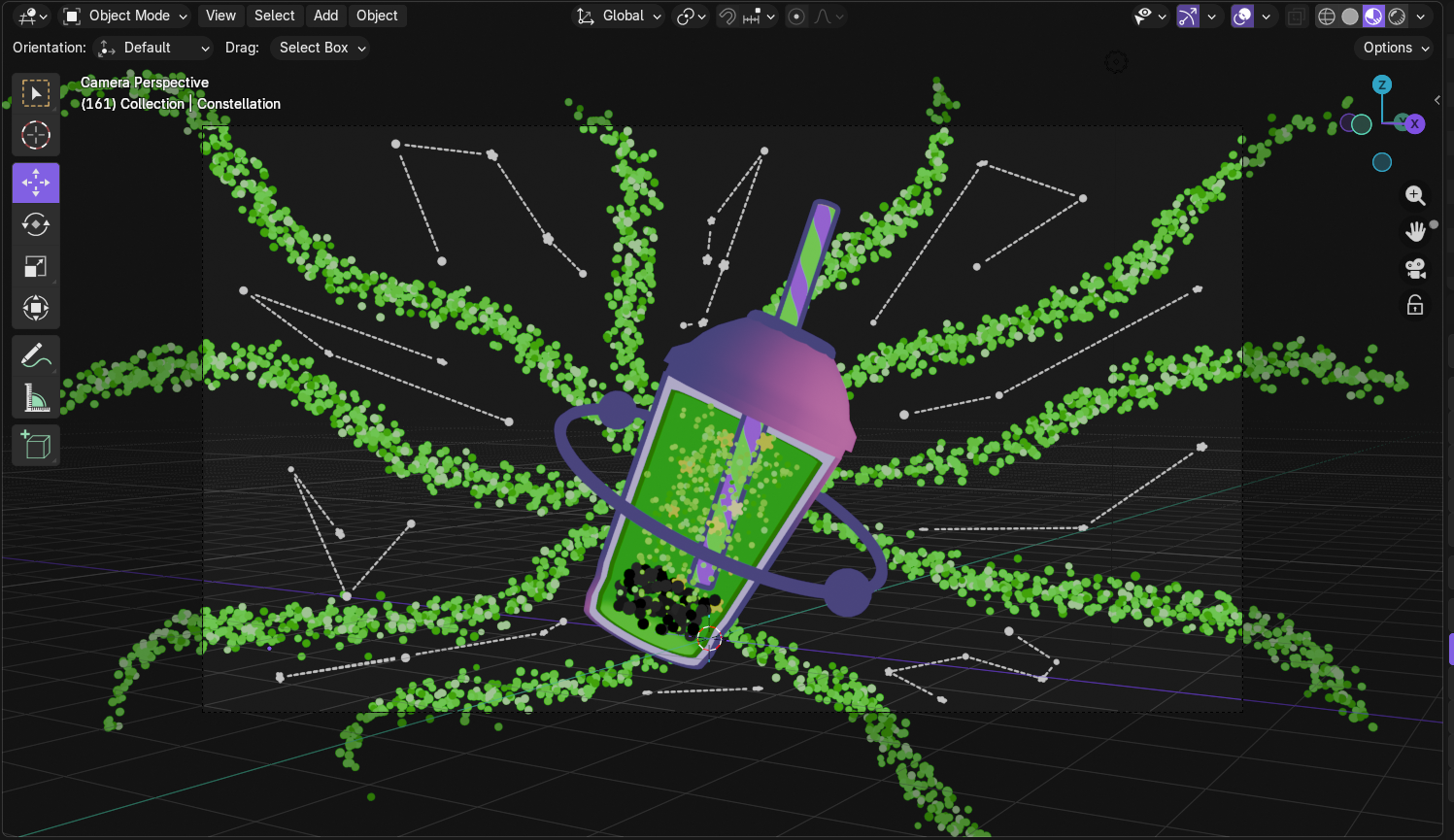This screenshot has width=1454, height=840.
Task: Select the Transform tool
Action: pyautogui.click(x=36, y=308)
